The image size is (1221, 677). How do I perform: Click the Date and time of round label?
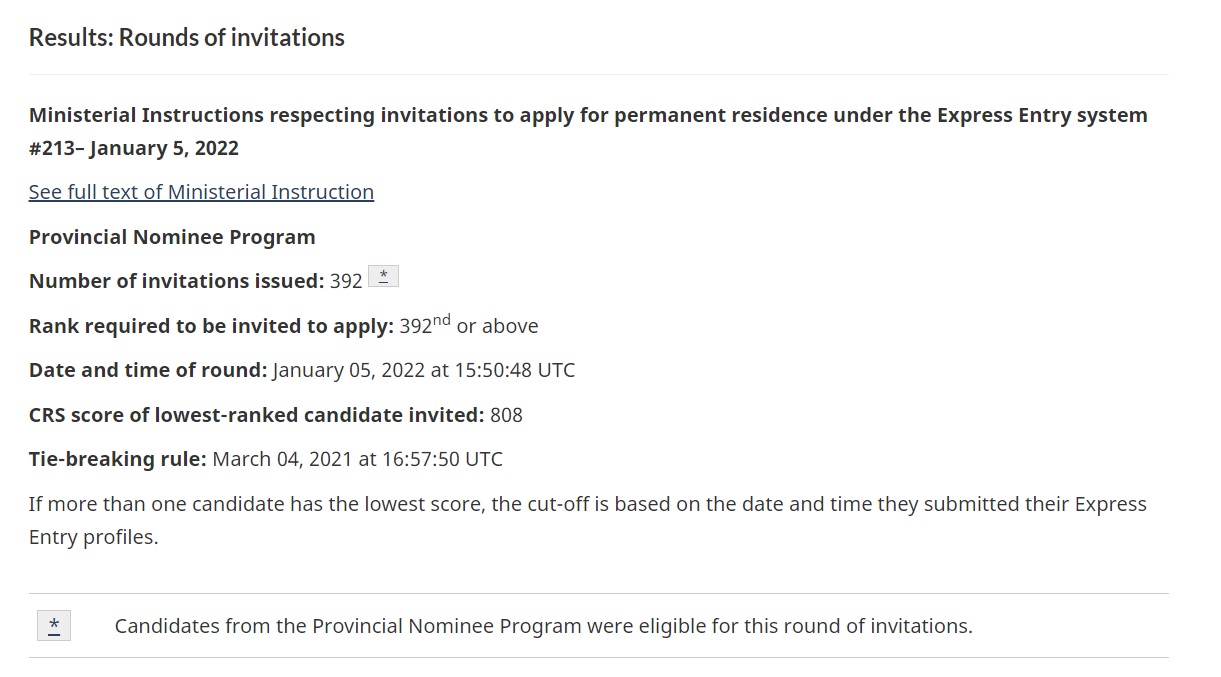[148, 370]
